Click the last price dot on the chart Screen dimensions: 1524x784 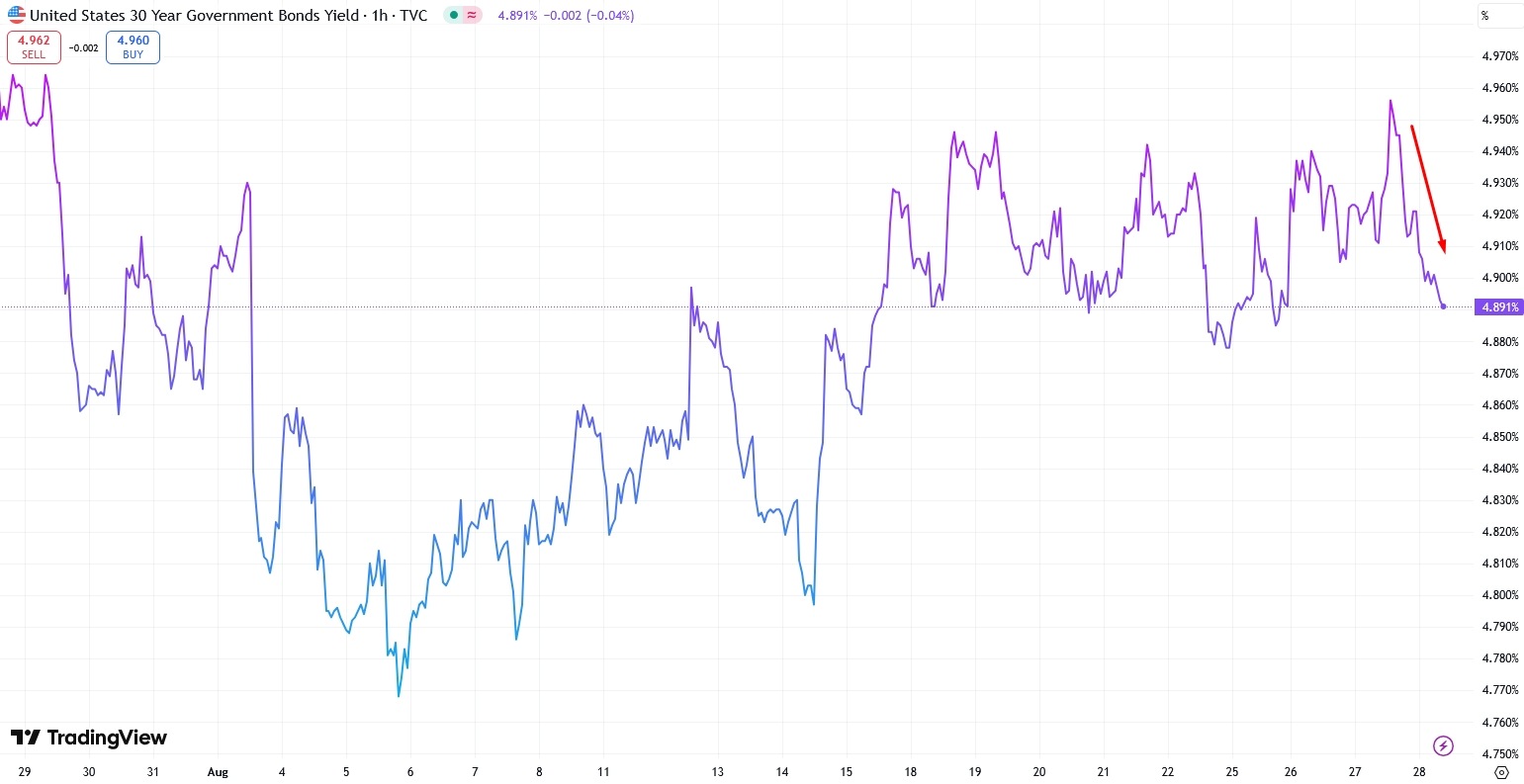pyautogui.click(x=1444, y=306)
